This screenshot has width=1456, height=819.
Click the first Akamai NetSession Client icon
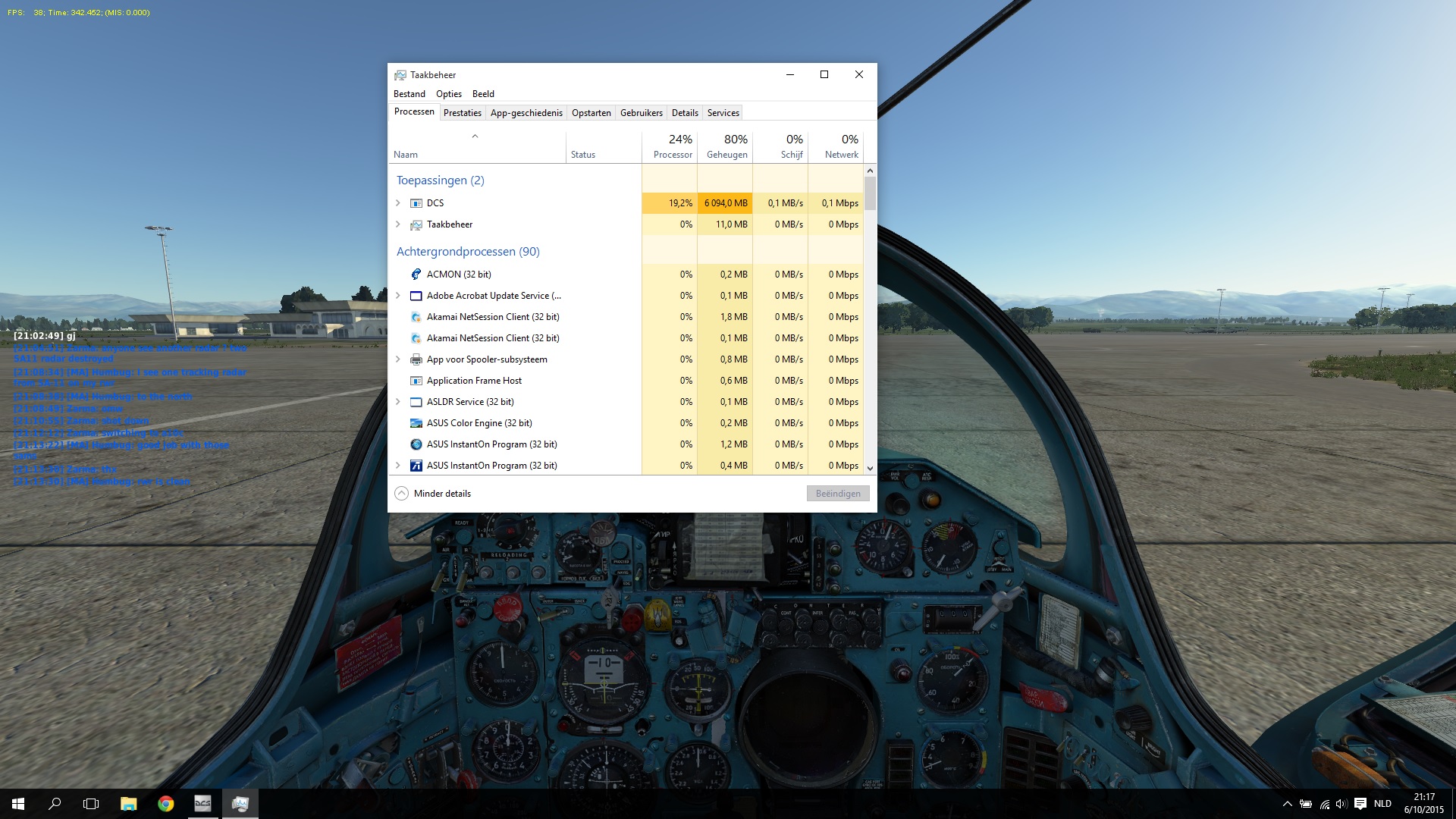(416, 317)
